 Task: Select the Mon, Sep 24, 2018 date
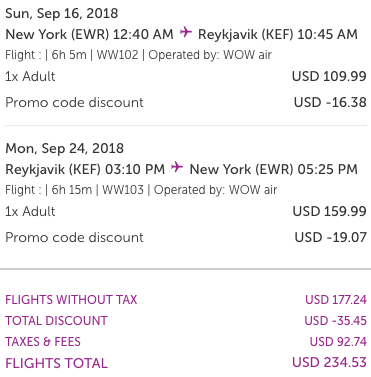pos(64,148)
